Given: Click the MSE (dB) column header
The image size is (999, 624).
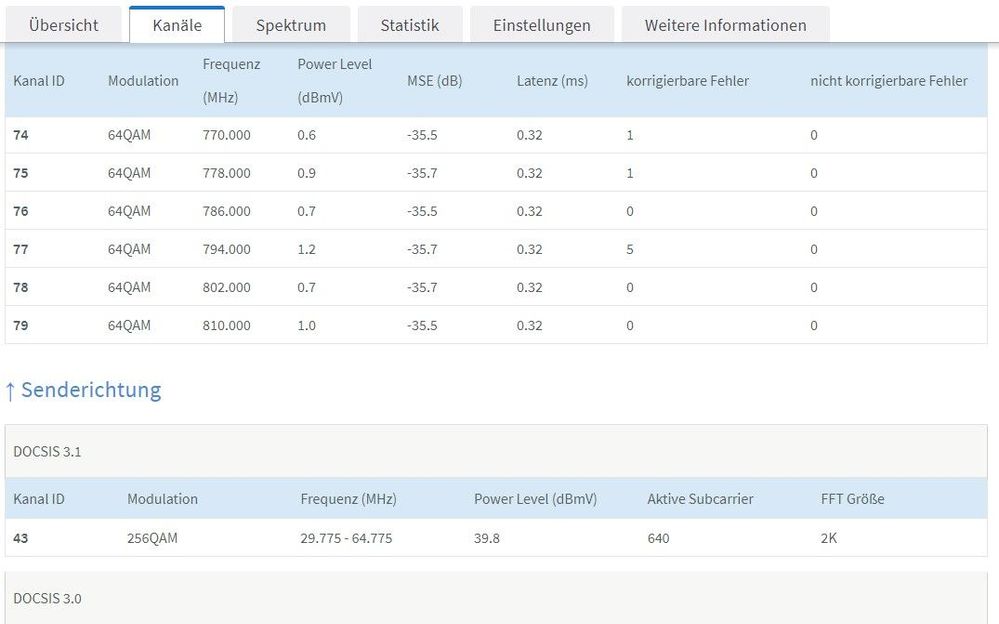Looking at the screenshot, I should tap(434, 81).
